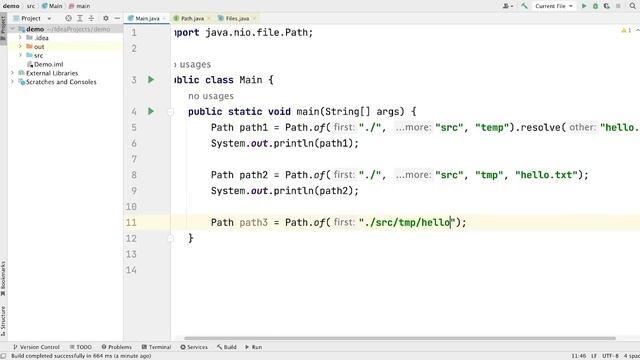
Task: Click run gutter icon beside class Main
Action: [151, 80]
